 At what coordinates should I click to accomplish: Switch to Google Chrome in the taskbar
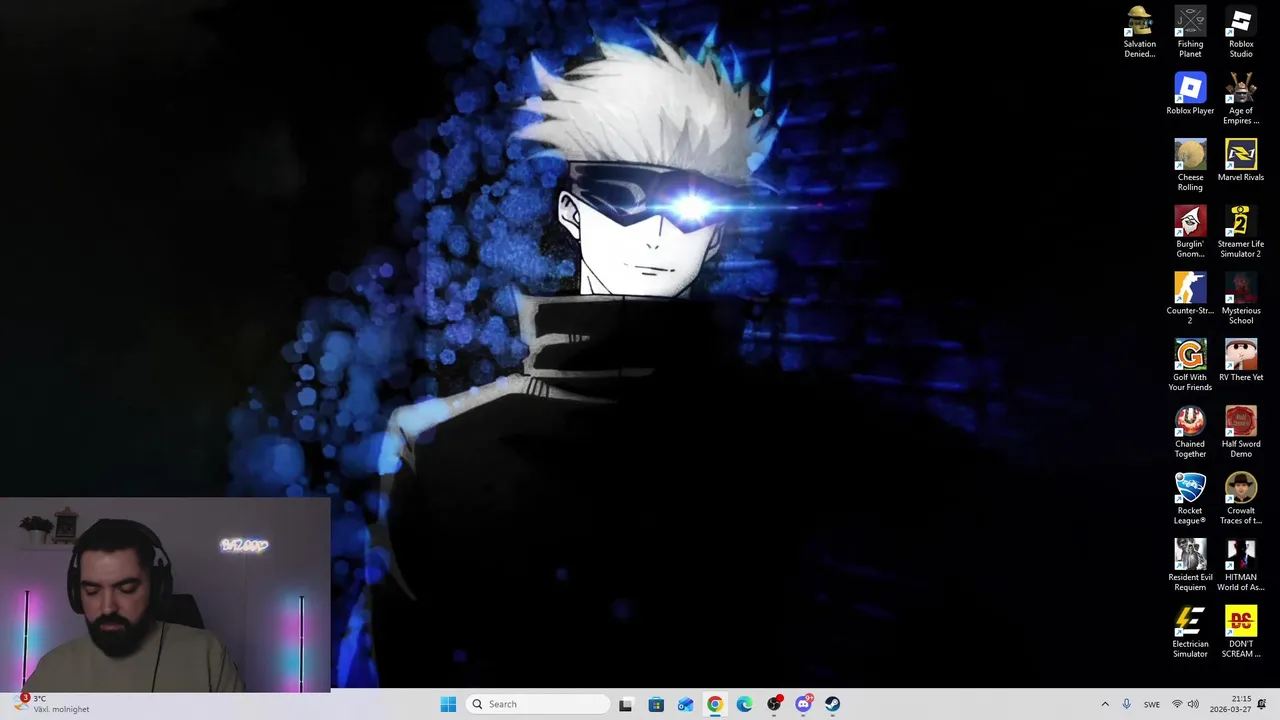click(715, 704)
